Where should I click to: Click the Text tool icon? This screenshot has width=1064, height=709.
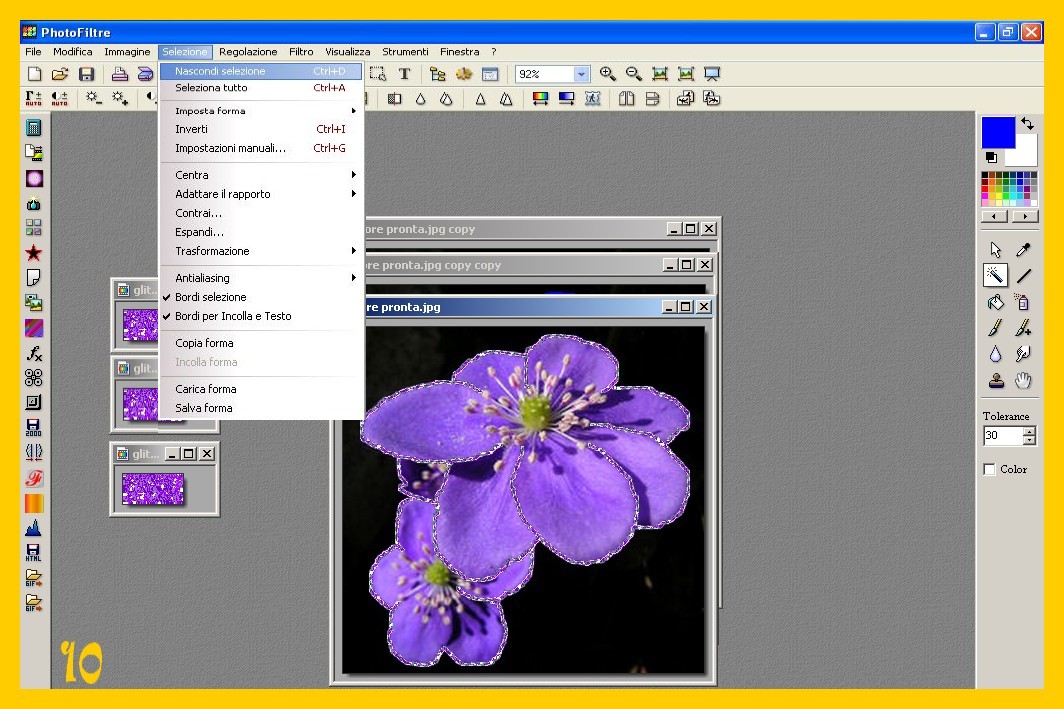tap(404, 74)
